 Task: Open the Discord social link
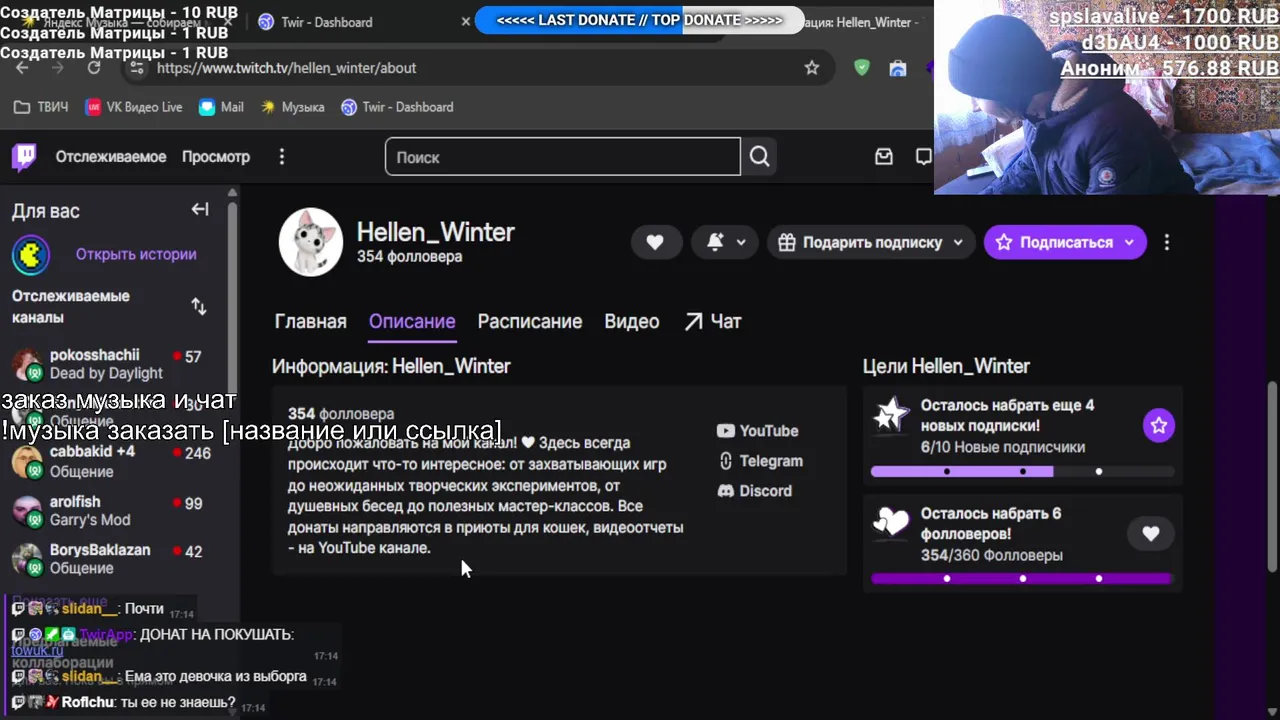point(755,491)
